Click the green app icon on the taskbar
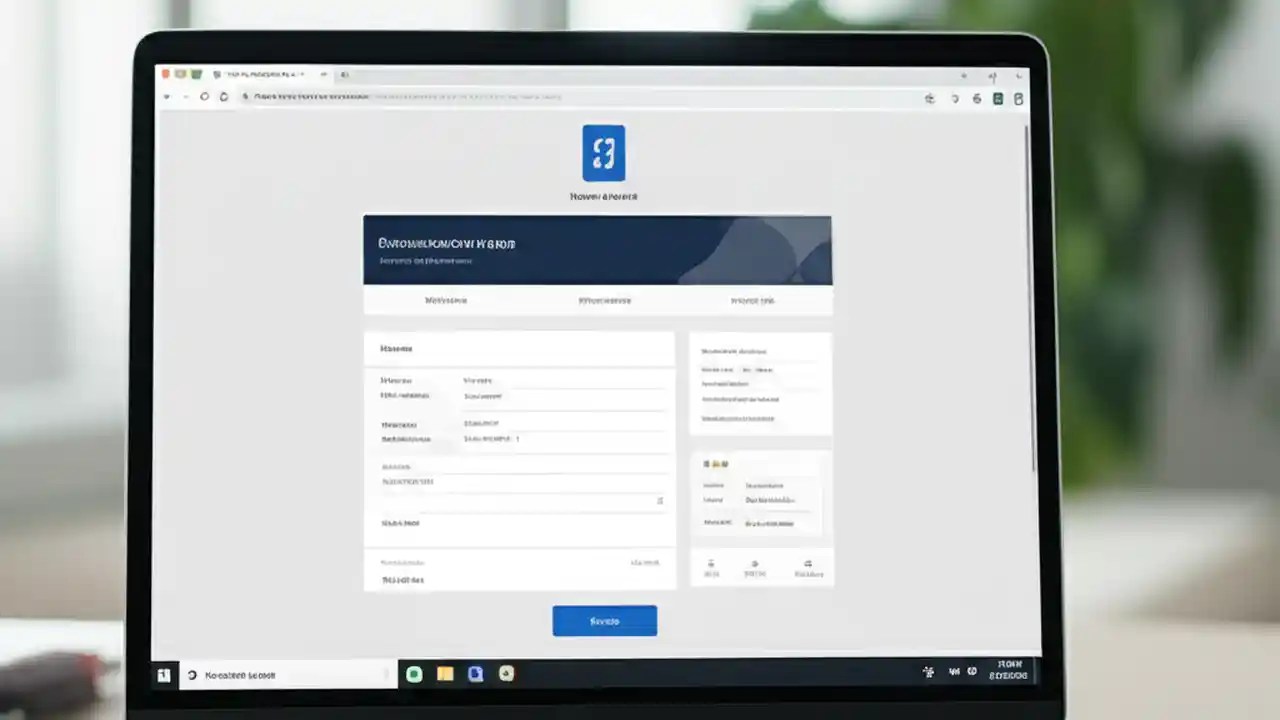Screen dimensions: 1280x720 click(x=414, y=674)
